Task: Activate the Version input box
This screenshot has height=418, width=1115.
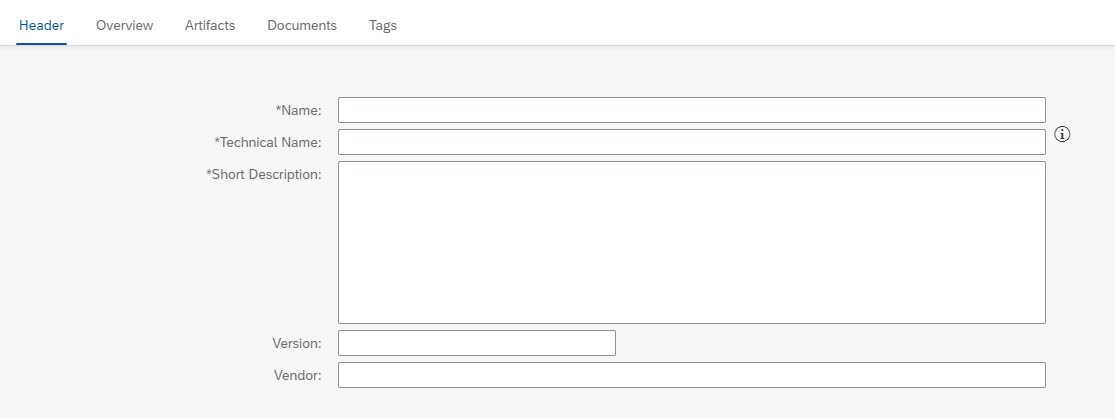Action: tap(476, 343)
